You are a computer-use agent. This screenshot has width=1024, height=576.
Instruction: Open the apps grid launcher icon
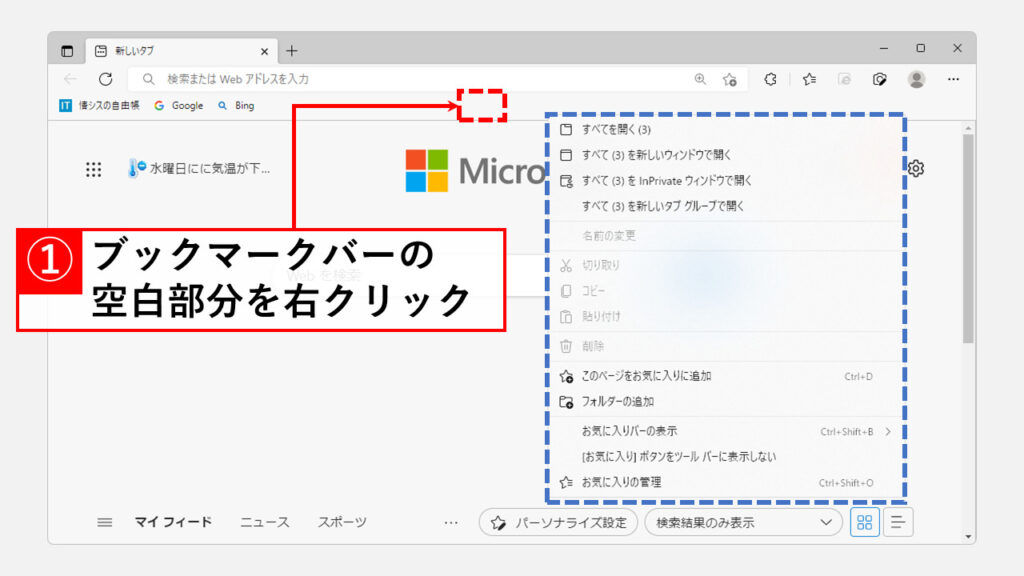coord(93,169)
